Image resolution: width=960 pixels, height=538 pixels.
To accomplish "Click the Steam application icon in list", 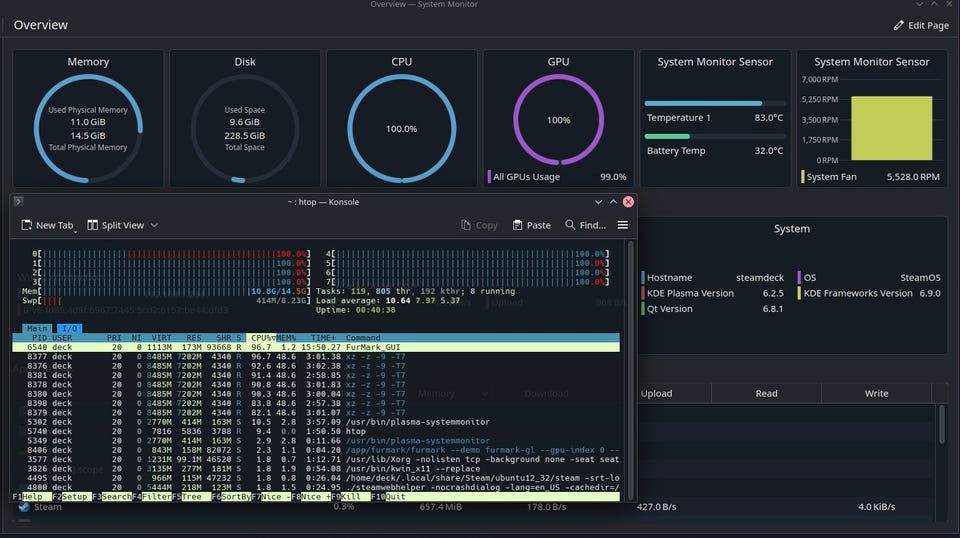I will click(x=24, y=507).
